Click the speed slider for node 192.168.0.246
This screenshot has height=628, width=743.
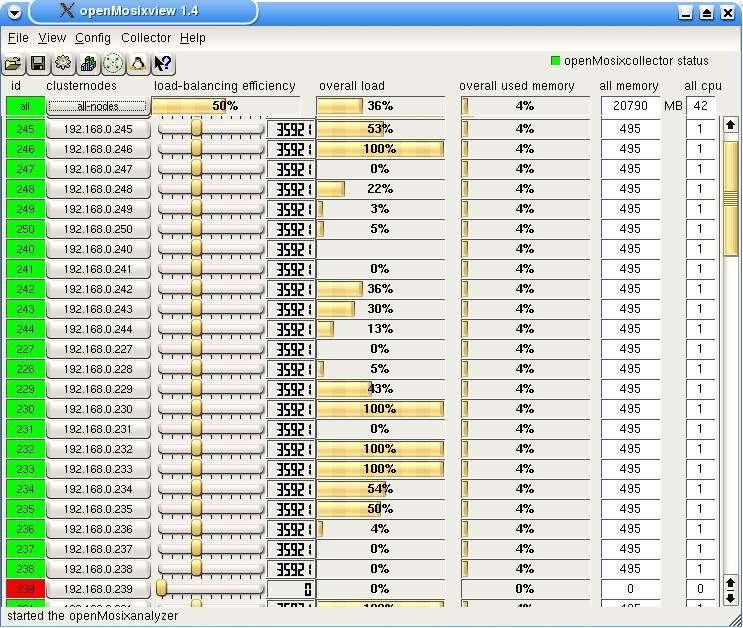pyautogui.click(x=210, y=149)
